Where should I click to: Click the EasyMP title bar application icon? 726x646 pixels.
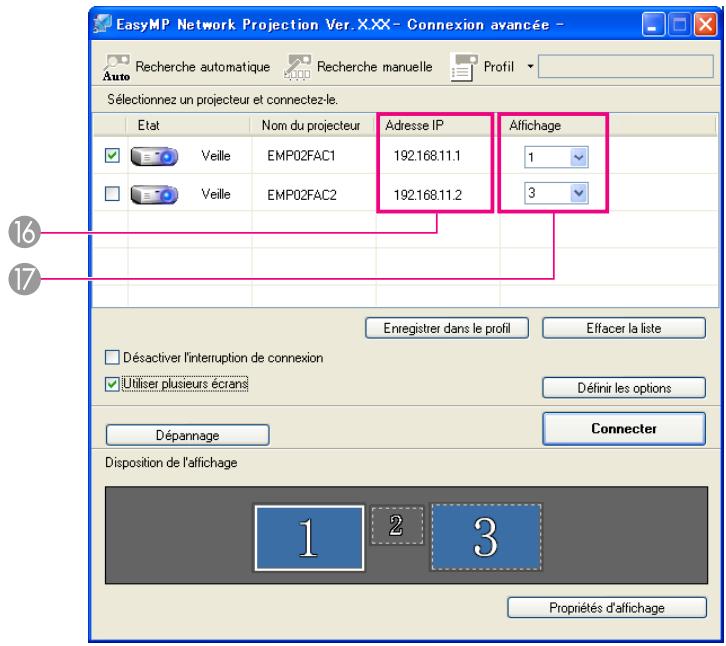pyautogui.click(x=102, y=24)
